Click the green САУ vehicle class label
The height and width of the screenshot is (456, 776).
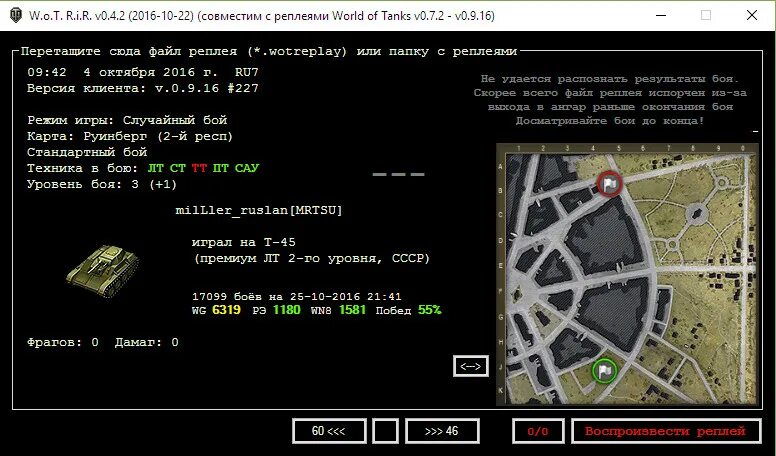point(247,168)
